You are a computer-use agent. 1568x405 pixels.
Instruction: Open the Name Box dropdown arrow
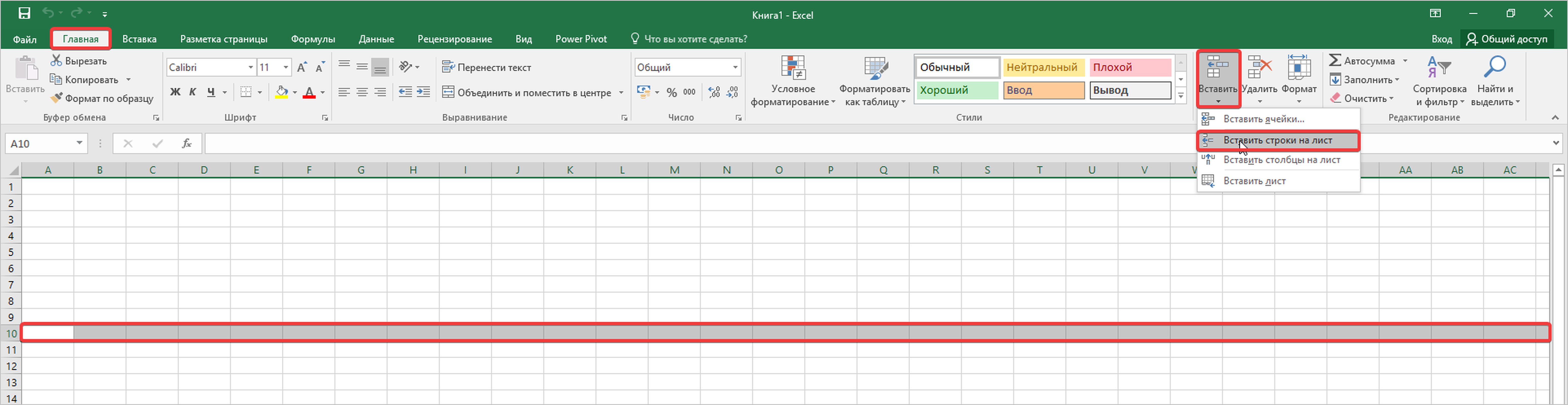point(79,144)
